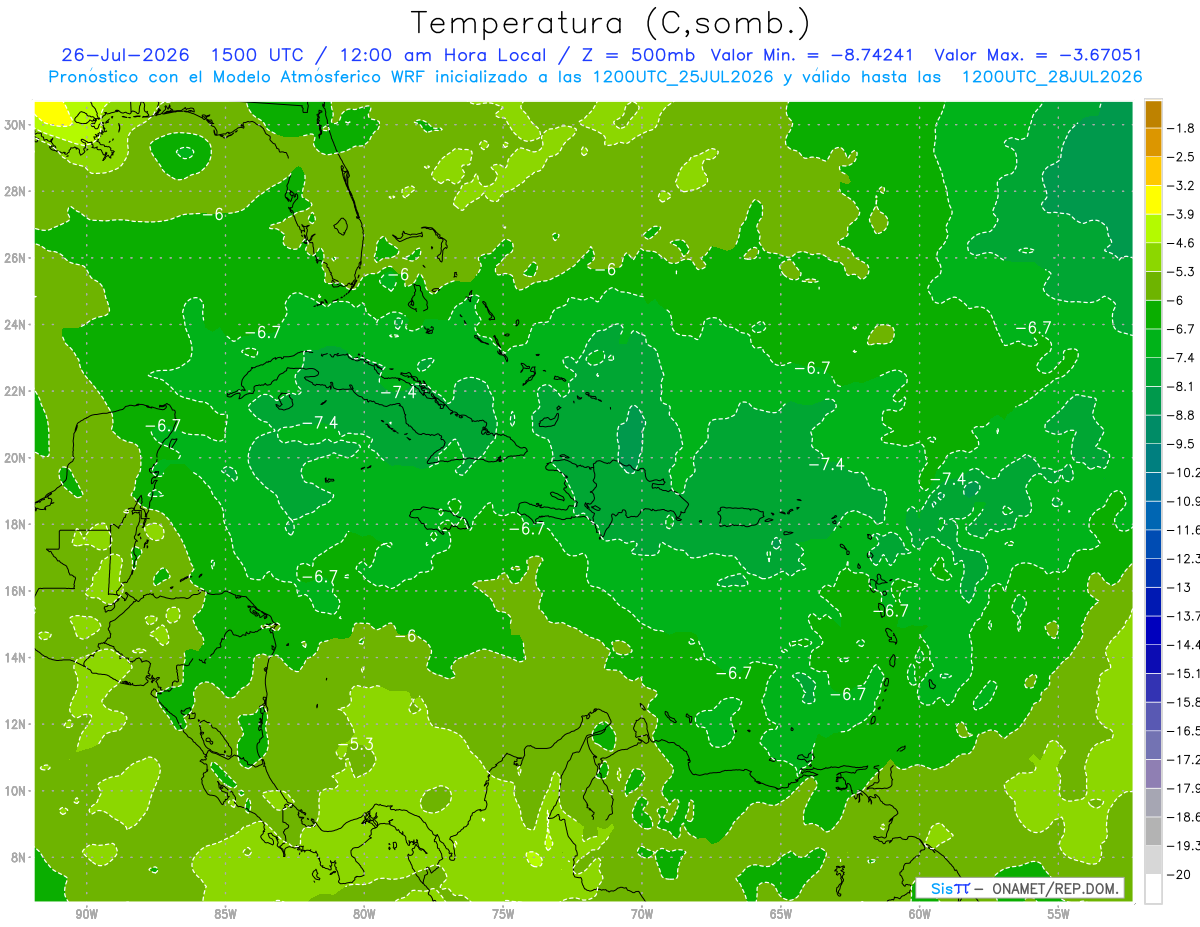Click the white swatch below -20 in legend

1153,888
